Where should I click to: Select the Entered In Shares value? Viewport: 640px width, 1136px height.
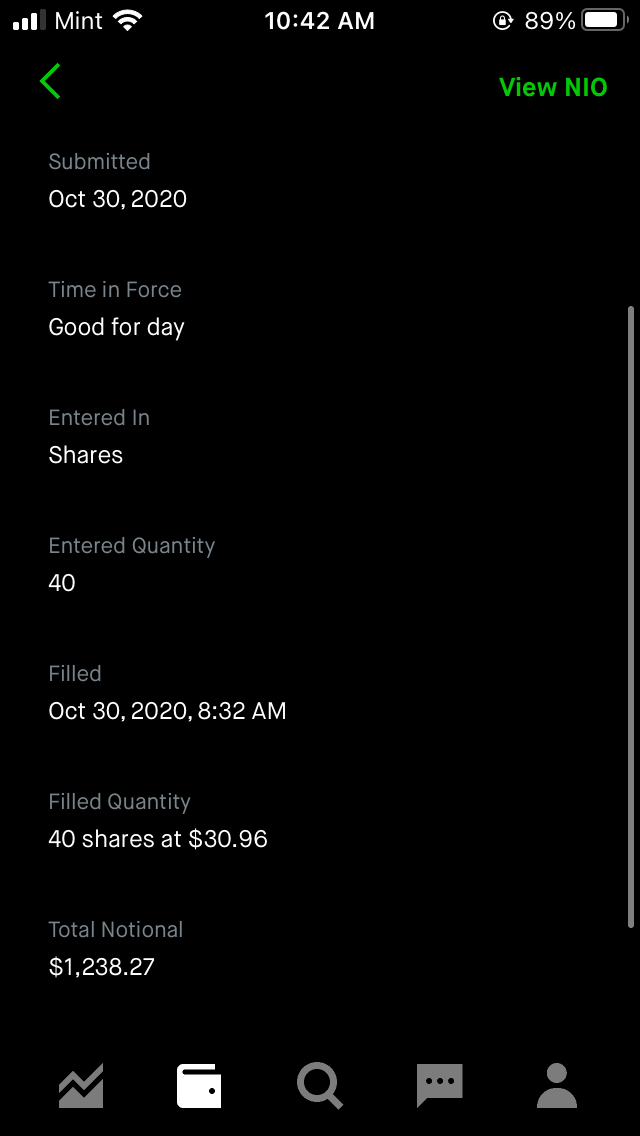pos(86,455)
